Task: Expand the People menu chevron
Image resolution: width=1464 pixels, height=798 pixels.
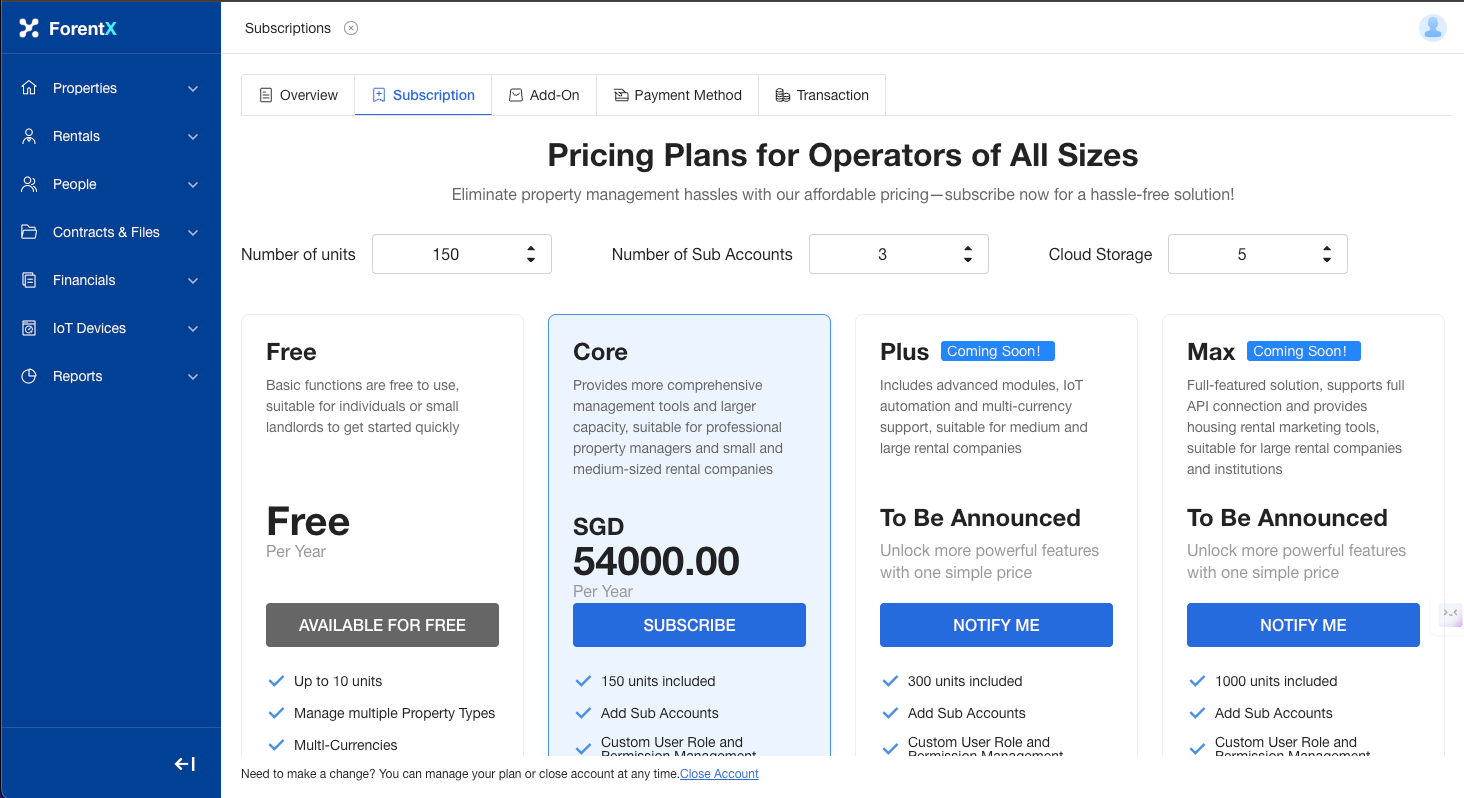Action: click(193, 185)
